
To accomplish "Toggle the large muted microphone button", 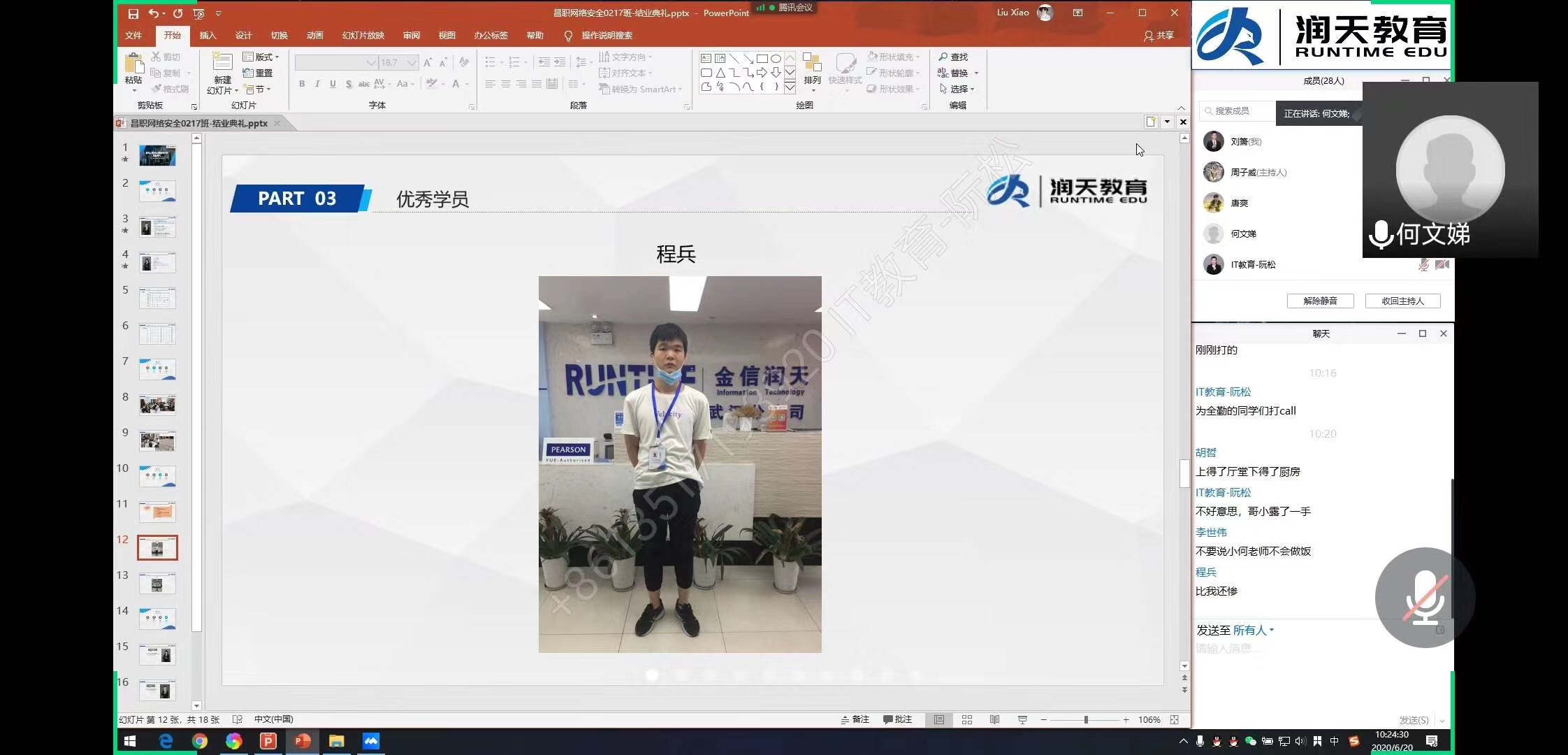I will [1424, 598].
